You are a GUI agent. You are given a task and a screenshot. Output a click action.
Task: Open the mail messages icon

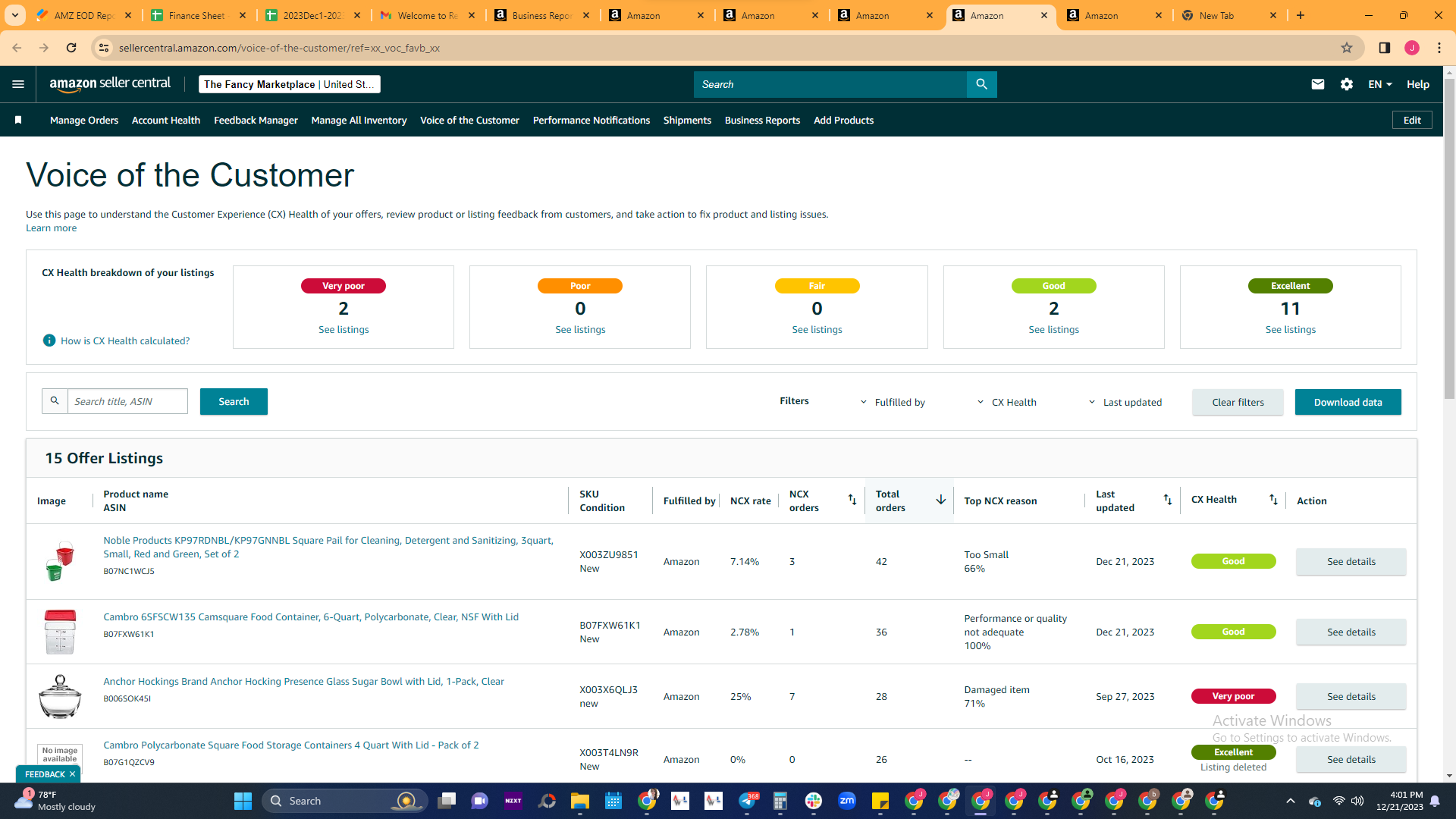[1318, 84]
